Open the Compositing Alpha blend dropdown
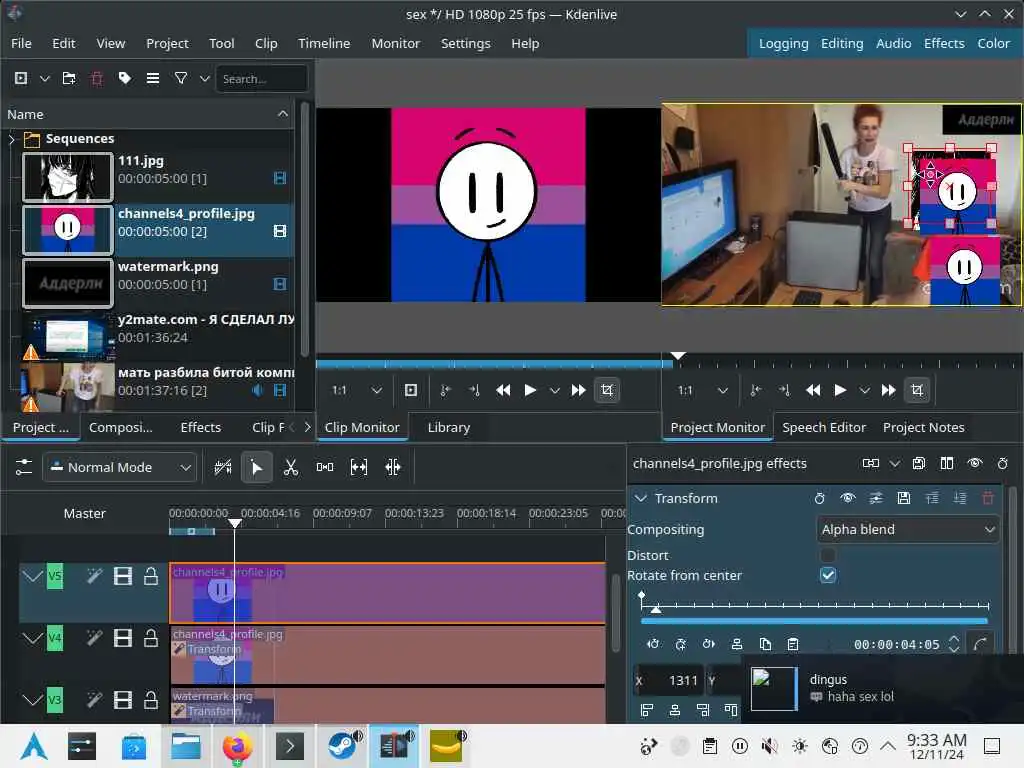Image resolution: width=1024 pixels, height=768 pixels. click(908, 529)
